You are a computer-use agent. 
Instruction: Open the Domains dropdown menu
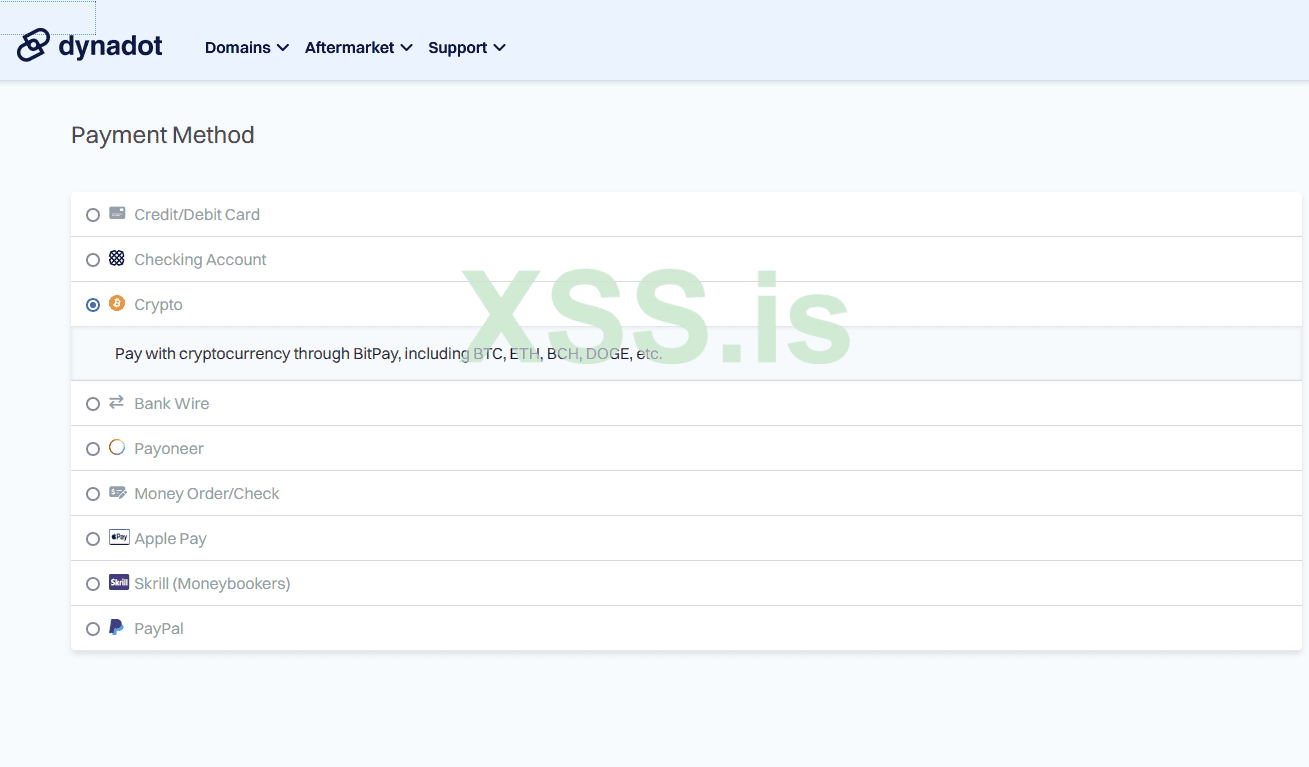pyautogui.click(x=247, y=47)
